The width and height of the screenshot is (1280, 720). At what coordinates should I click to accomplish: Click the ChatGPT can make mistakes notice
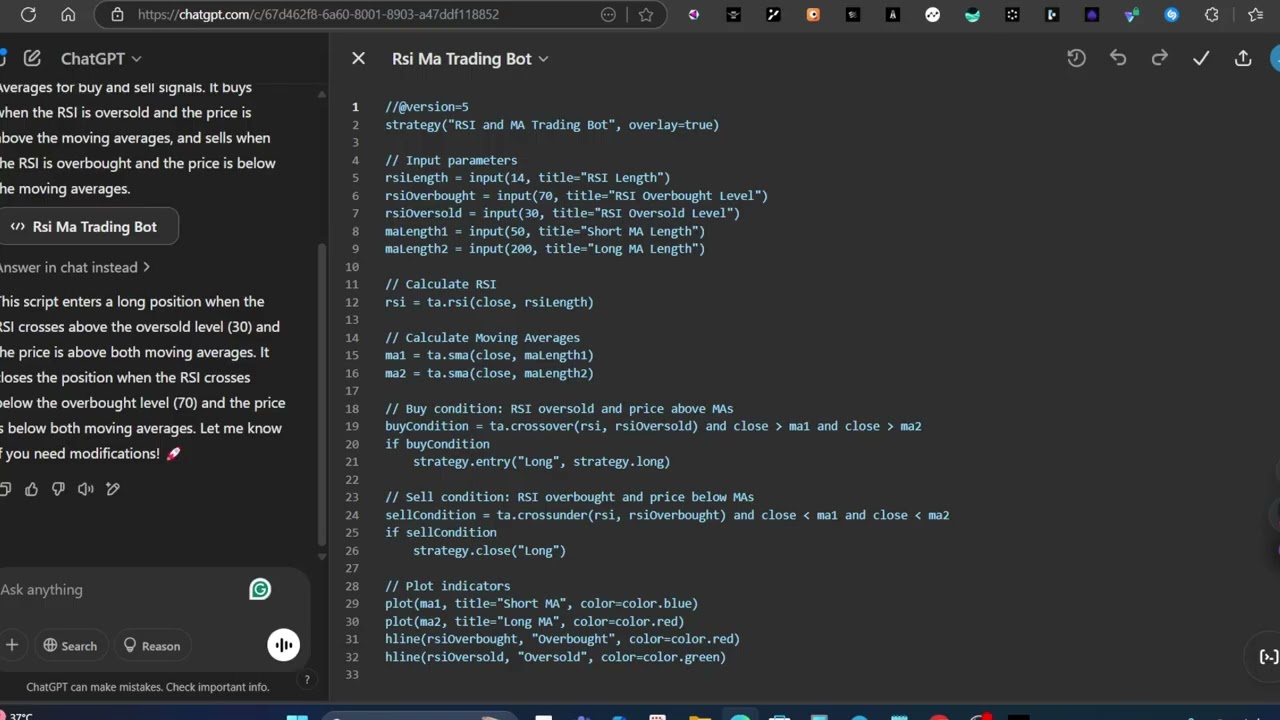147,687
